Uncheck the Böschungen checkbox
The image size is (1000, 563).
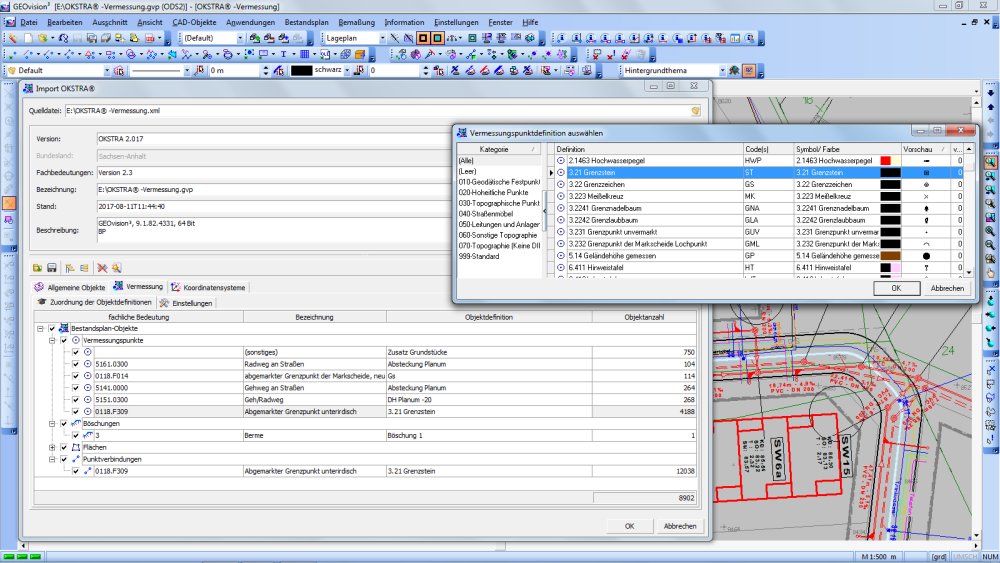tap(64, 423)
